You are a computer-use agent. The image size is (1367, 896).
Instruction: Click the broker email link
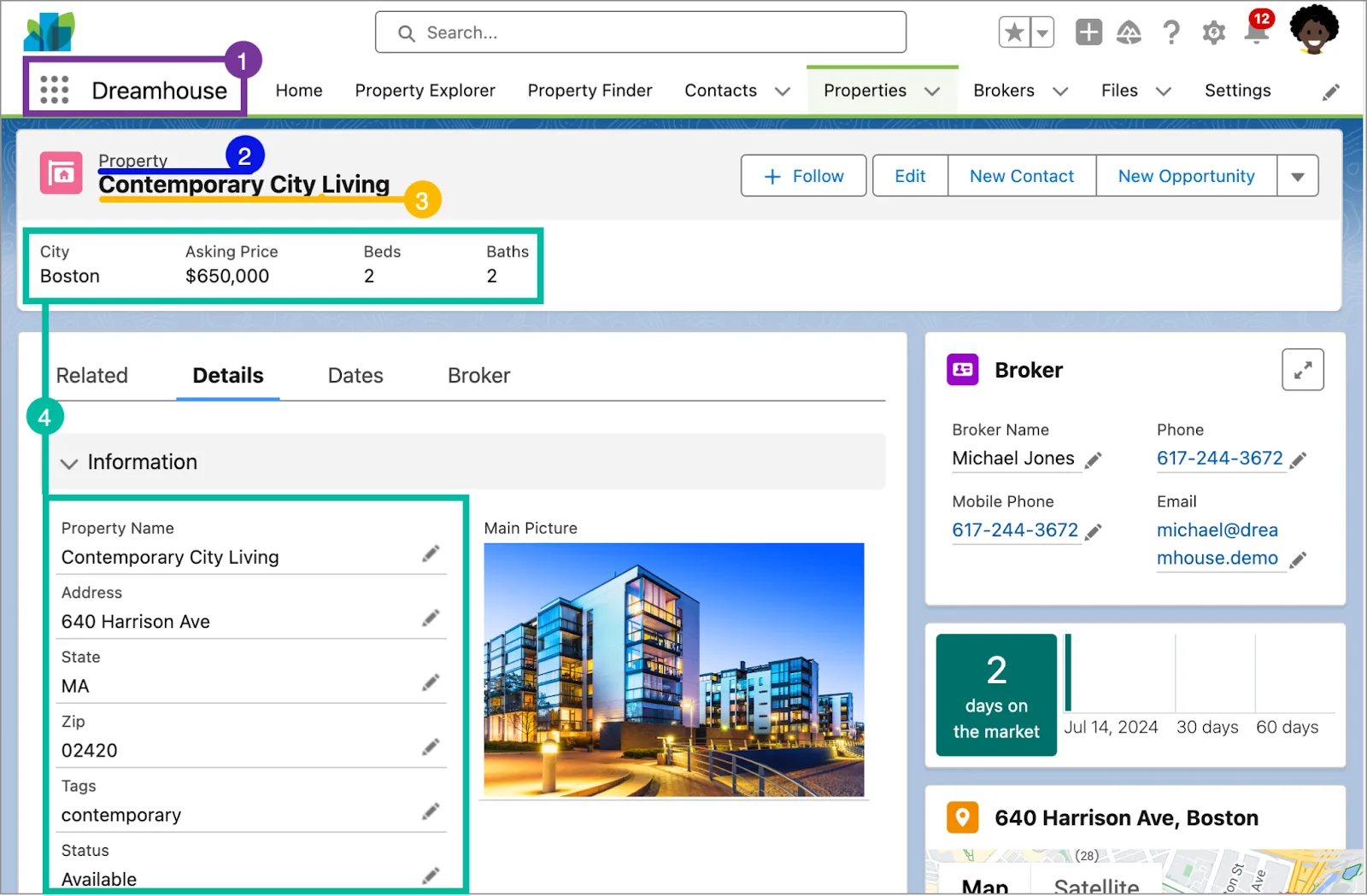[x=1217, y=543]
